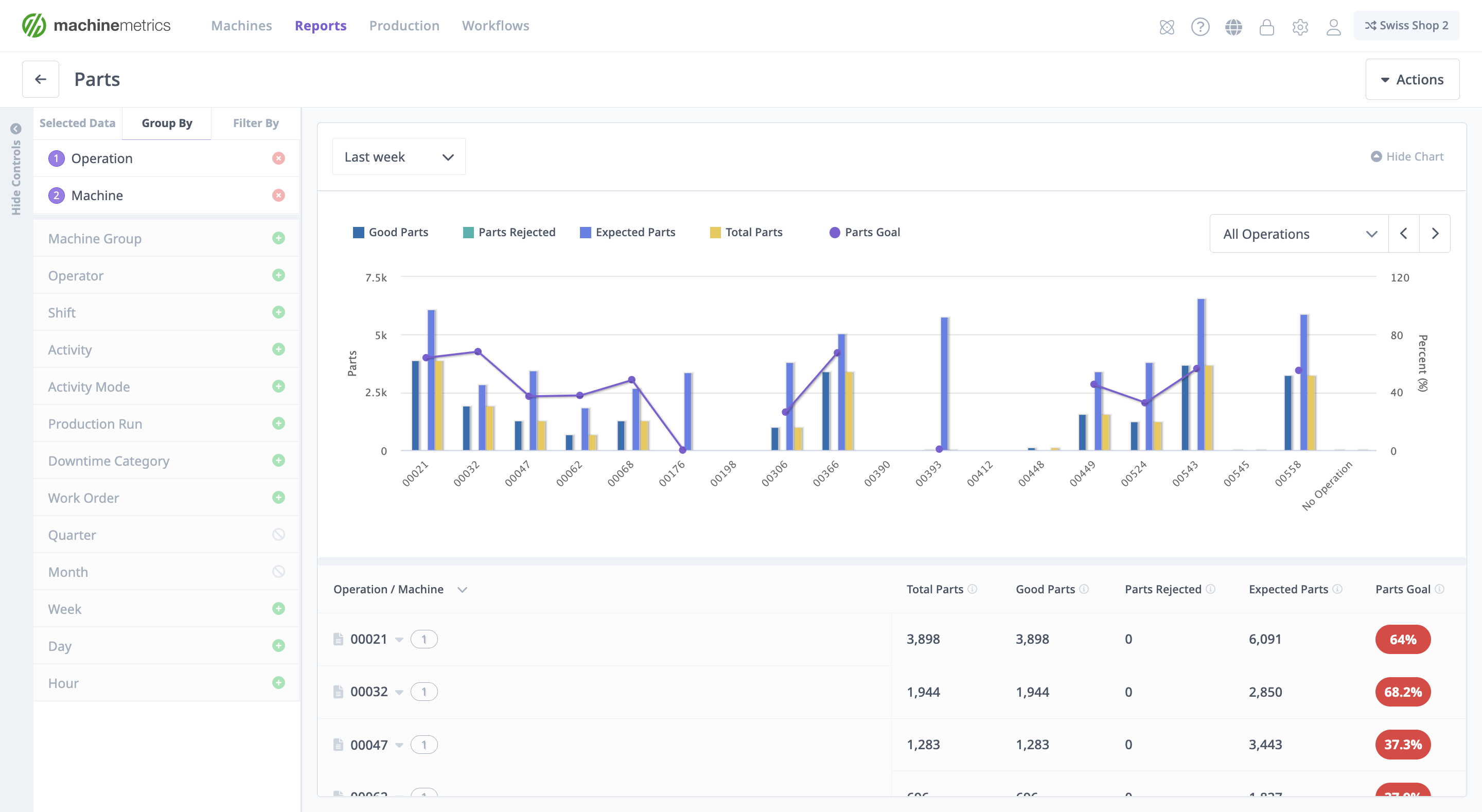Screen dimensions: 1482x812
Task: Switch to the Filter By tab
Action: click(x=255, y=123)
